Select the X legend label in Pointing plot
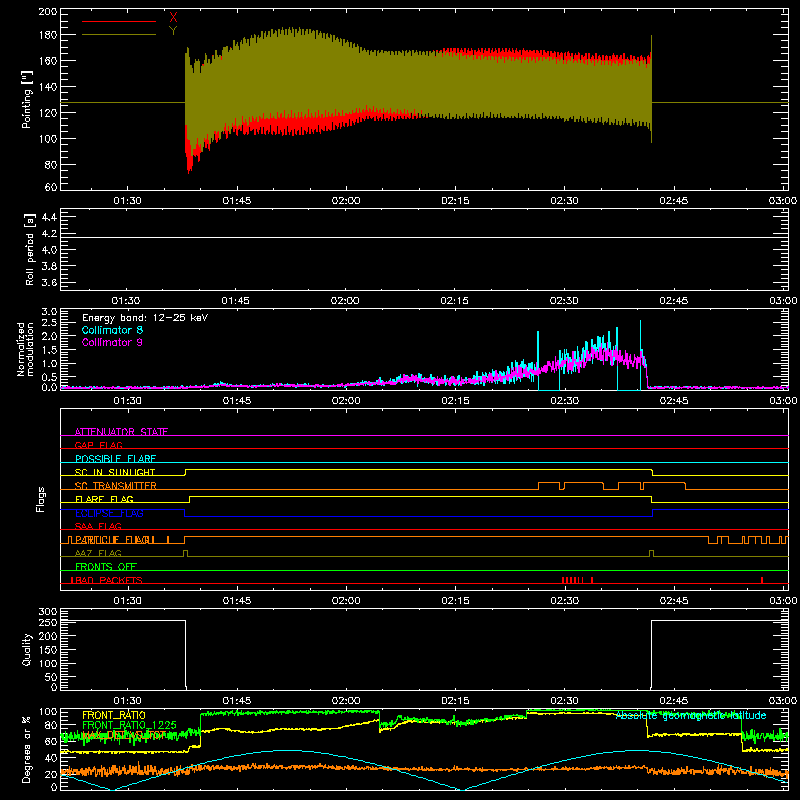 tap(173, 17)
